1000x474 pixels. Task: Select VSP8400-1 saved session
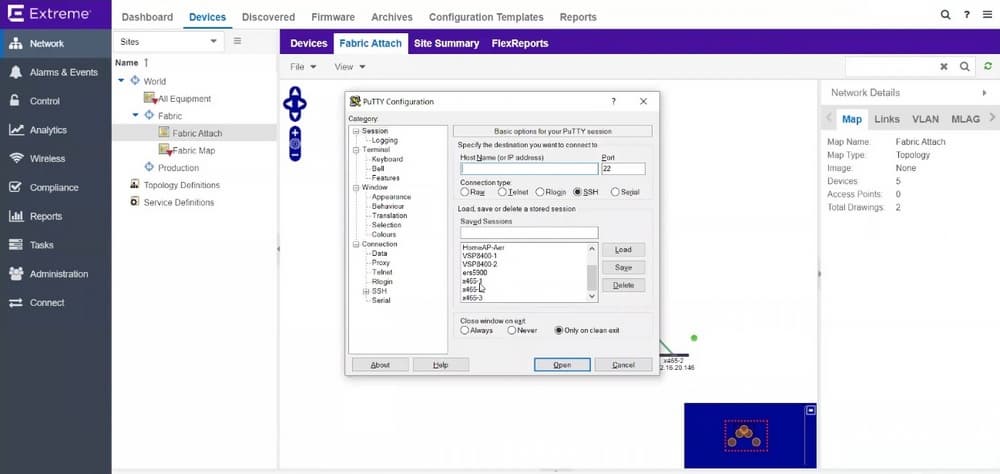point(480,256)
